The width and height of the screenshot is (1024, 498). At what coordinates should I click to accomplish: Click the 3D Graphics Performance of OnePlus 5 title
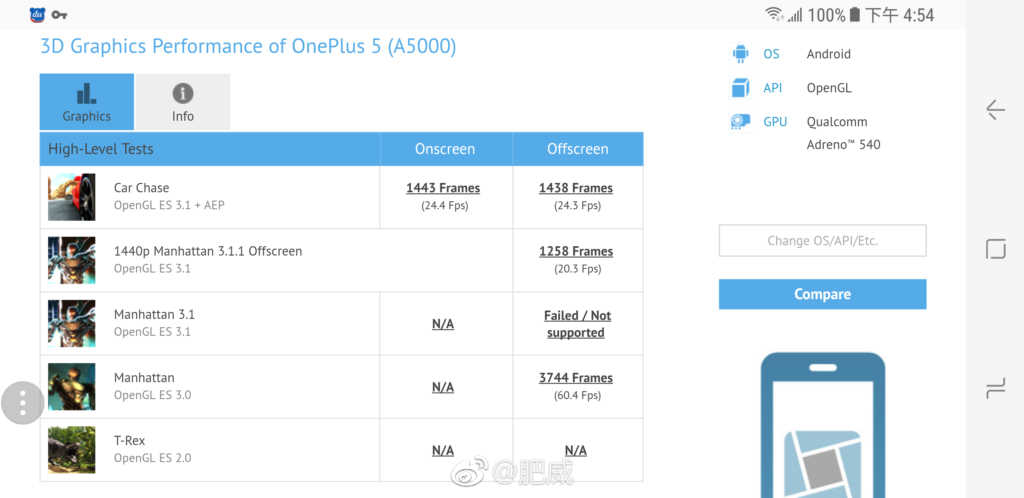[248, 46]
